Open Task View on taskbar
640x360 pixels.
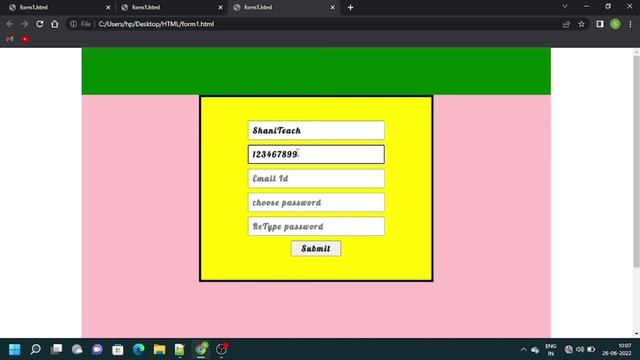(x=56, y=349)
